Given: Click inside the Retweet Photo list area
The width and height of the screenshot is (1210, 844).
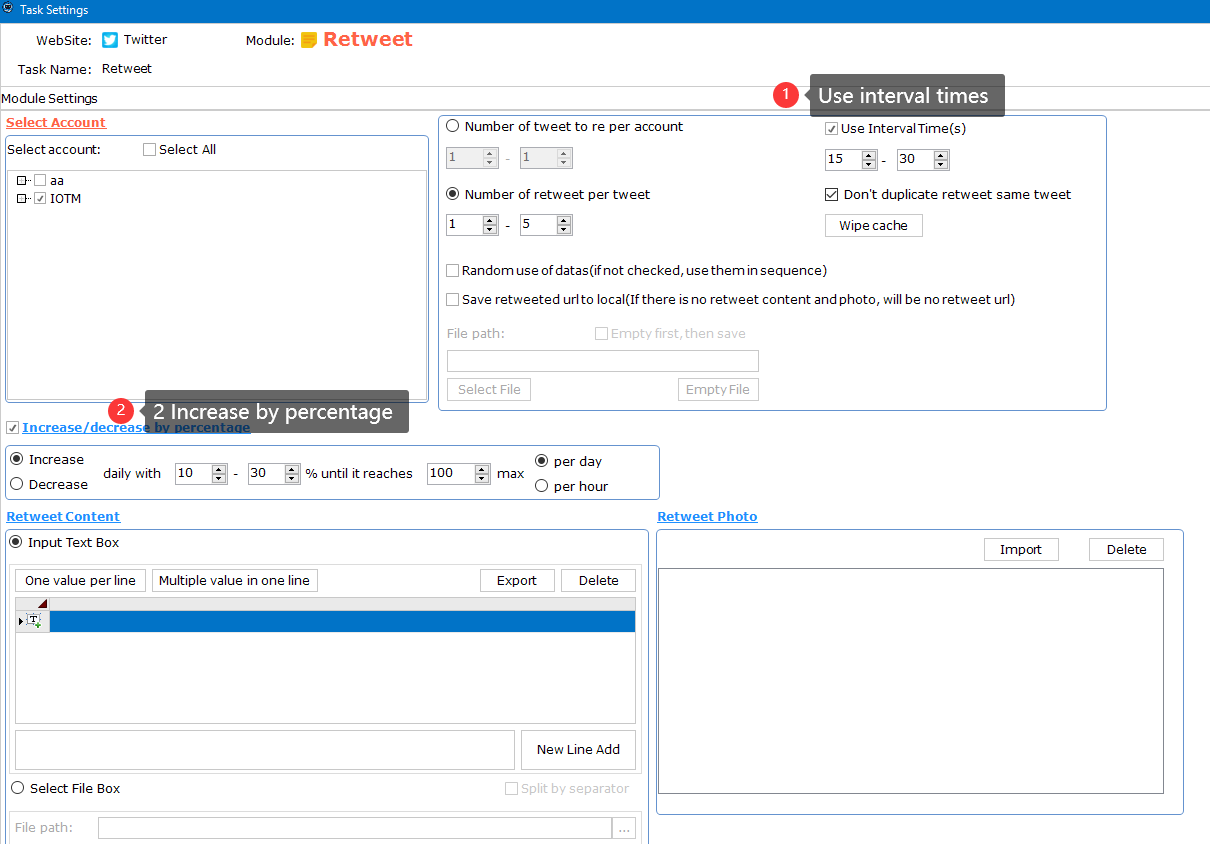Looking at the screenshot, I should [910, 681].
